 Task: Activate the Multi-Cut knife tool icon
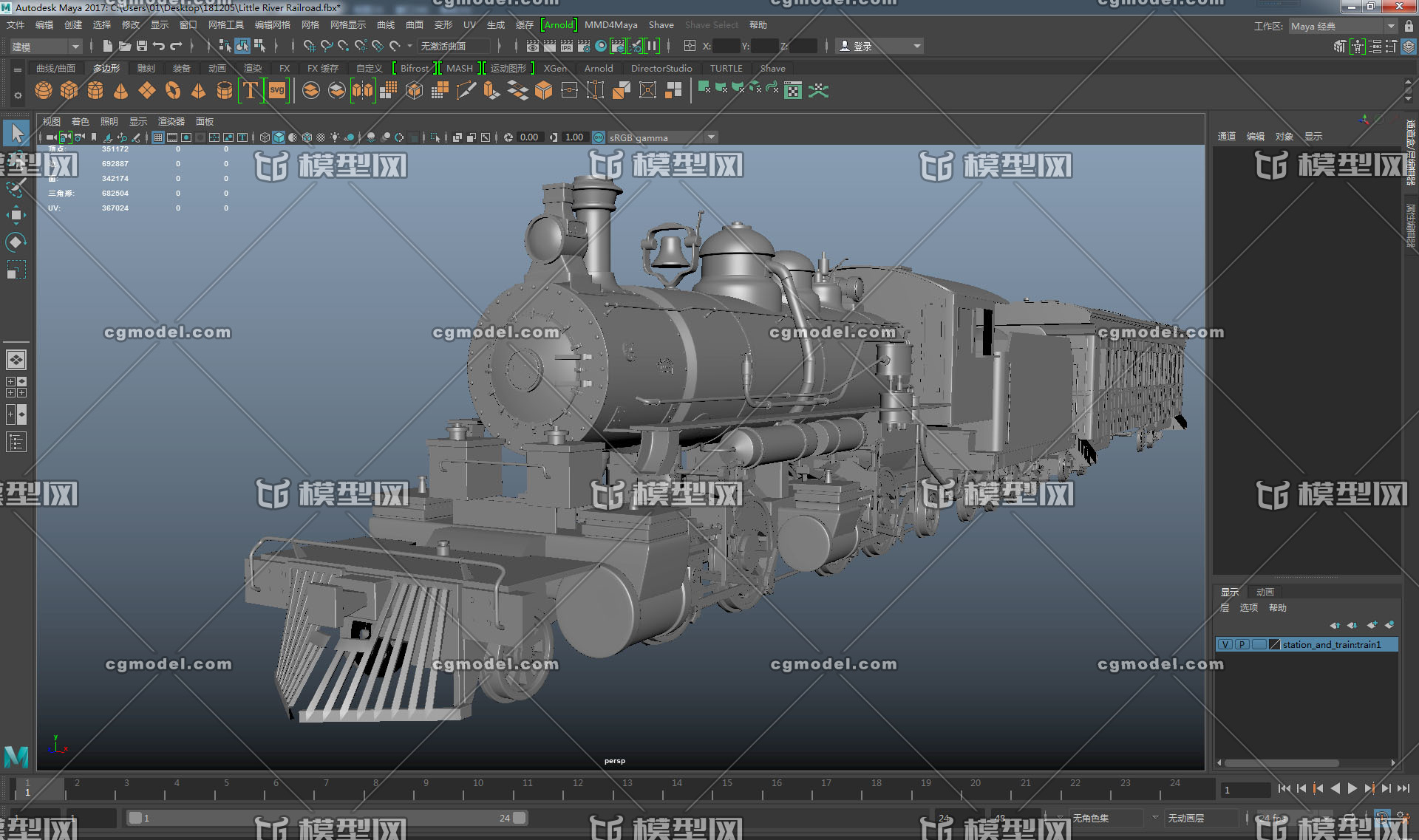pyautogui.click(x=466, y=91)
